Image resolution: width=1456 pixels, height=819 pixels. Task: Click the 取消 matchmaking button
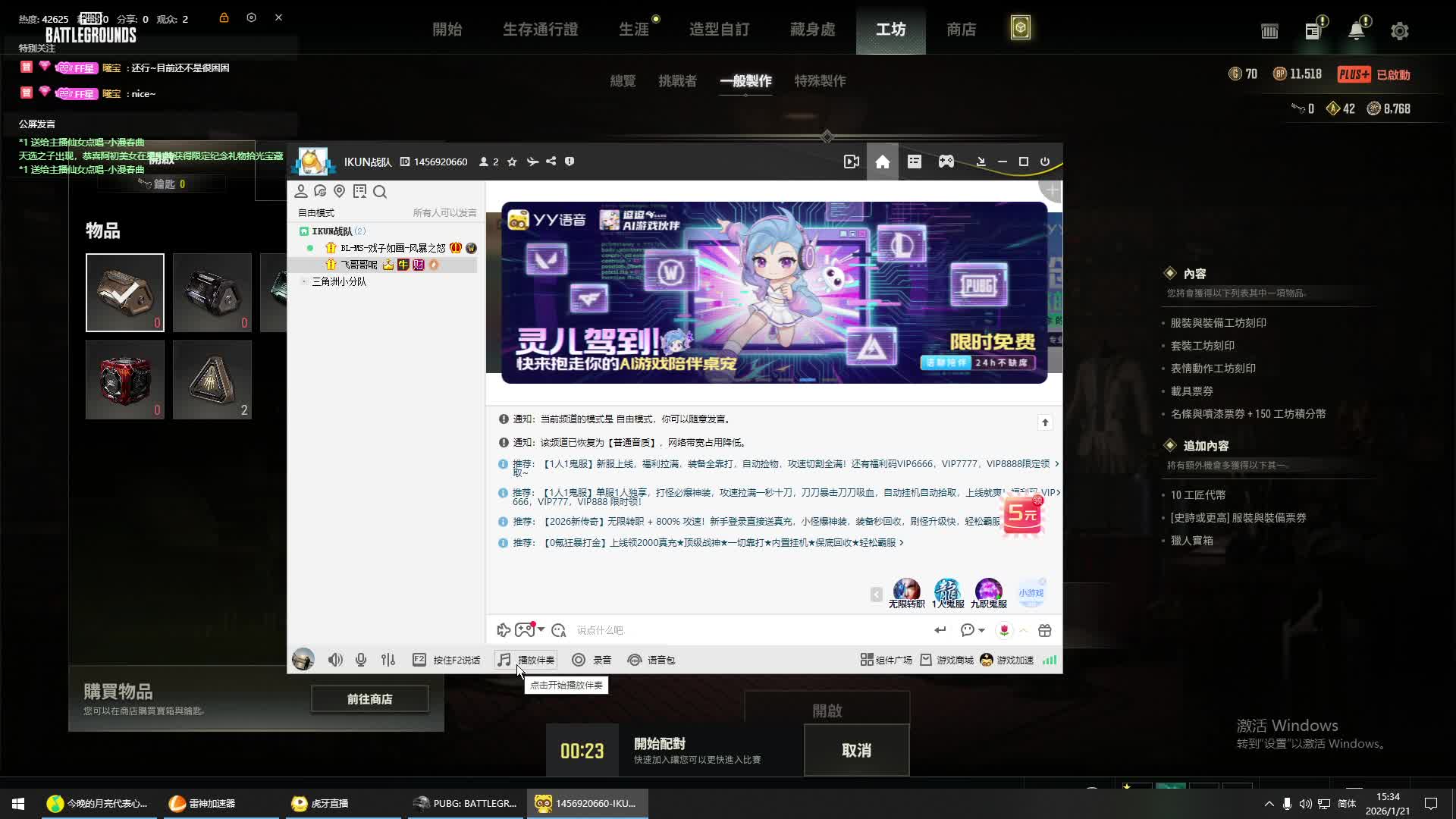click(856, 750)
